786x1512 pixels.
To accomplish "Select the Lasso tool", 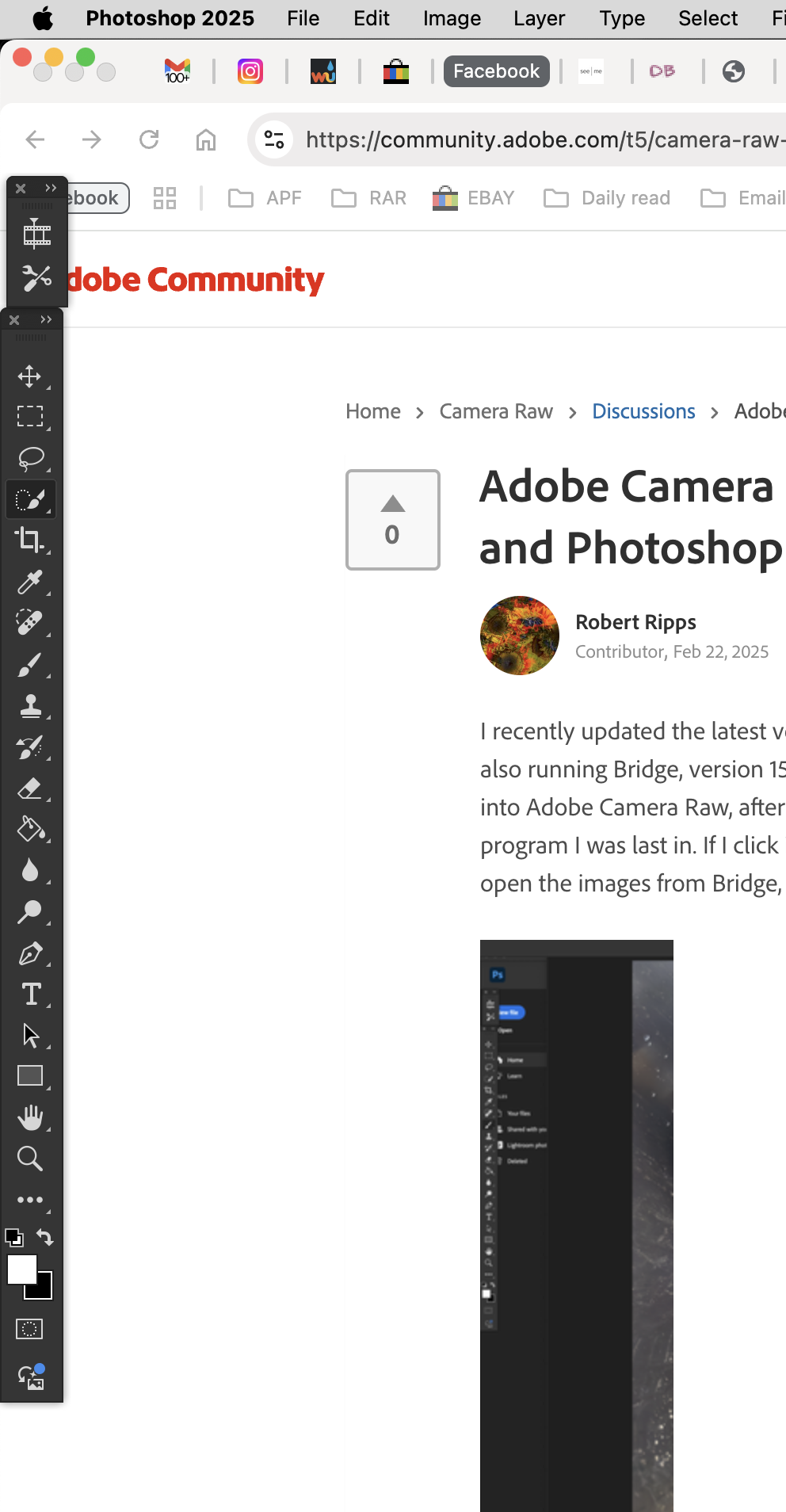I will click(29, 458).
